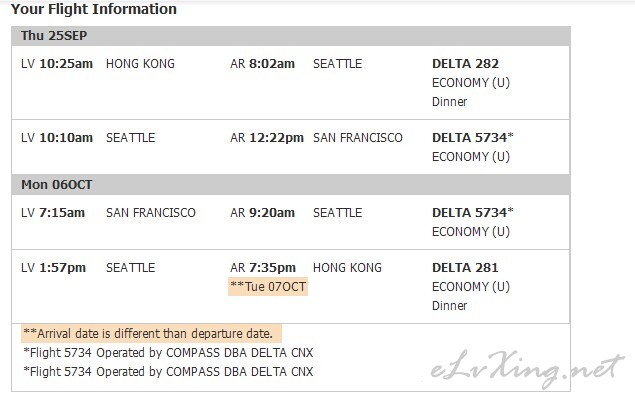The width and height of the screenshot is (635, 402).
Task: Click Dinner under the DELTA 281 flight
Action: coord(450,306)
